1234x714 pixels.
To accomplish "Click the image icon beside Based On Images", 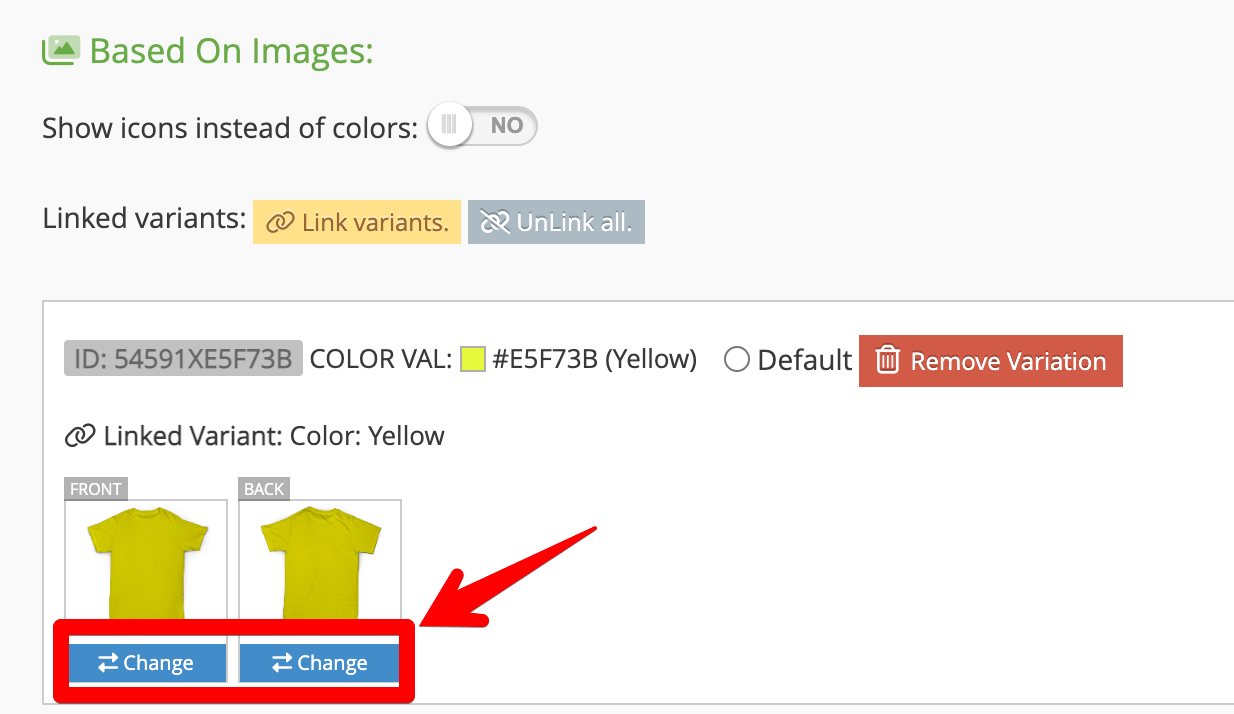I will [x=60, y=50].
